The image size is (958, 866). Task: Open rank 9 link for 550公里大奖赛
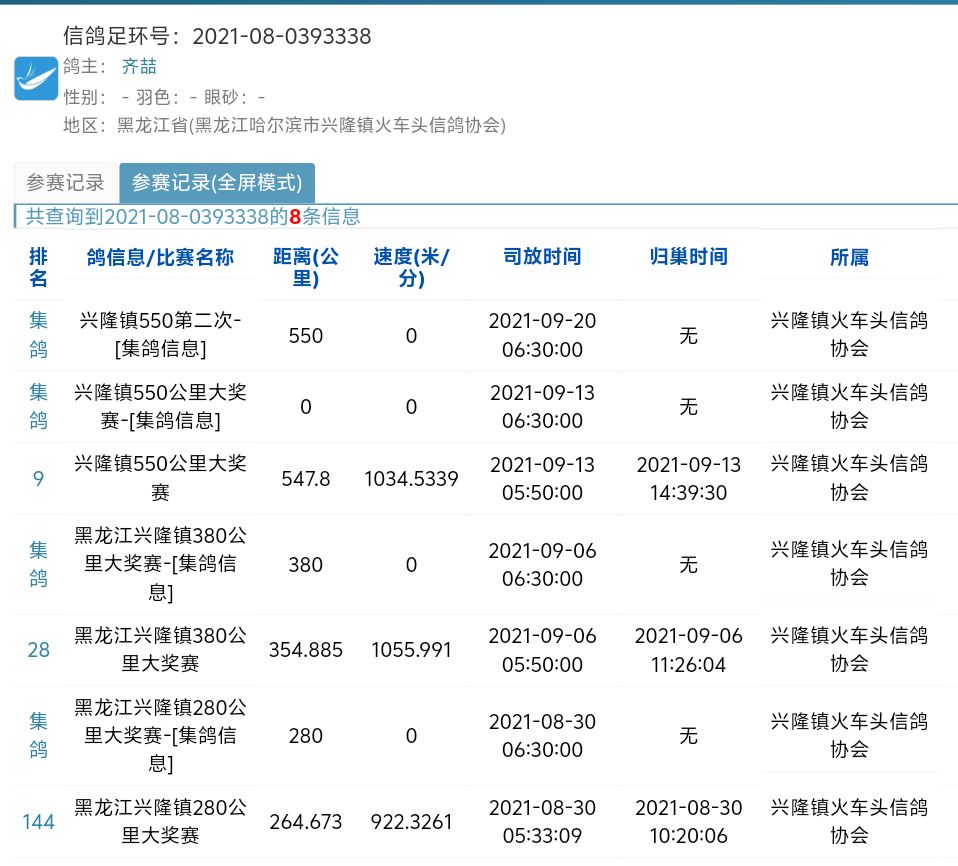coord(38,479)
